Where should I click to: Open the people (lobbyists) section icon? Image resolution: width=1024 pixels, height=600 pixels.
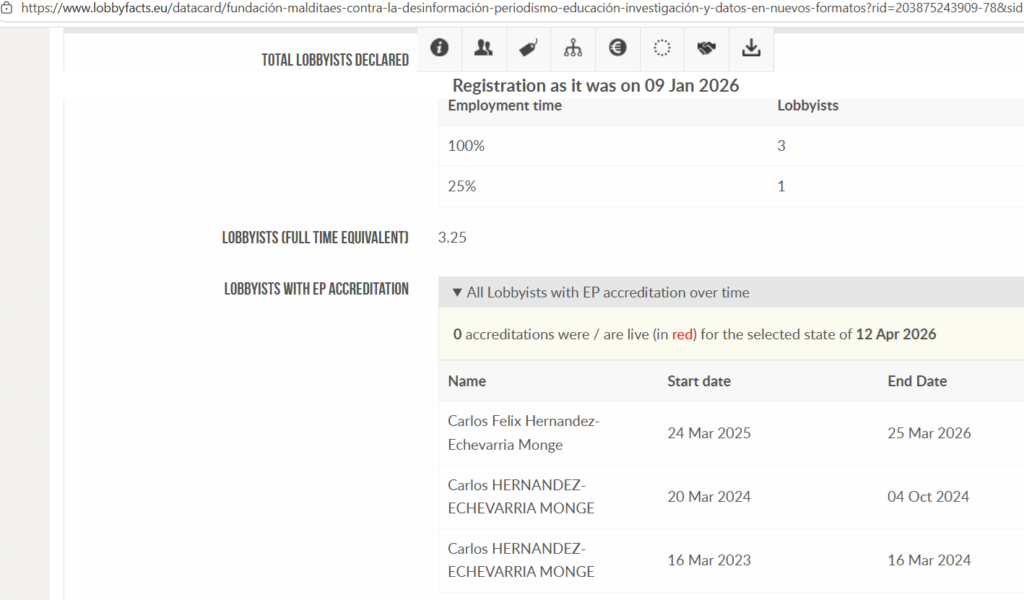pyautogui.click(x=484, y=48)
